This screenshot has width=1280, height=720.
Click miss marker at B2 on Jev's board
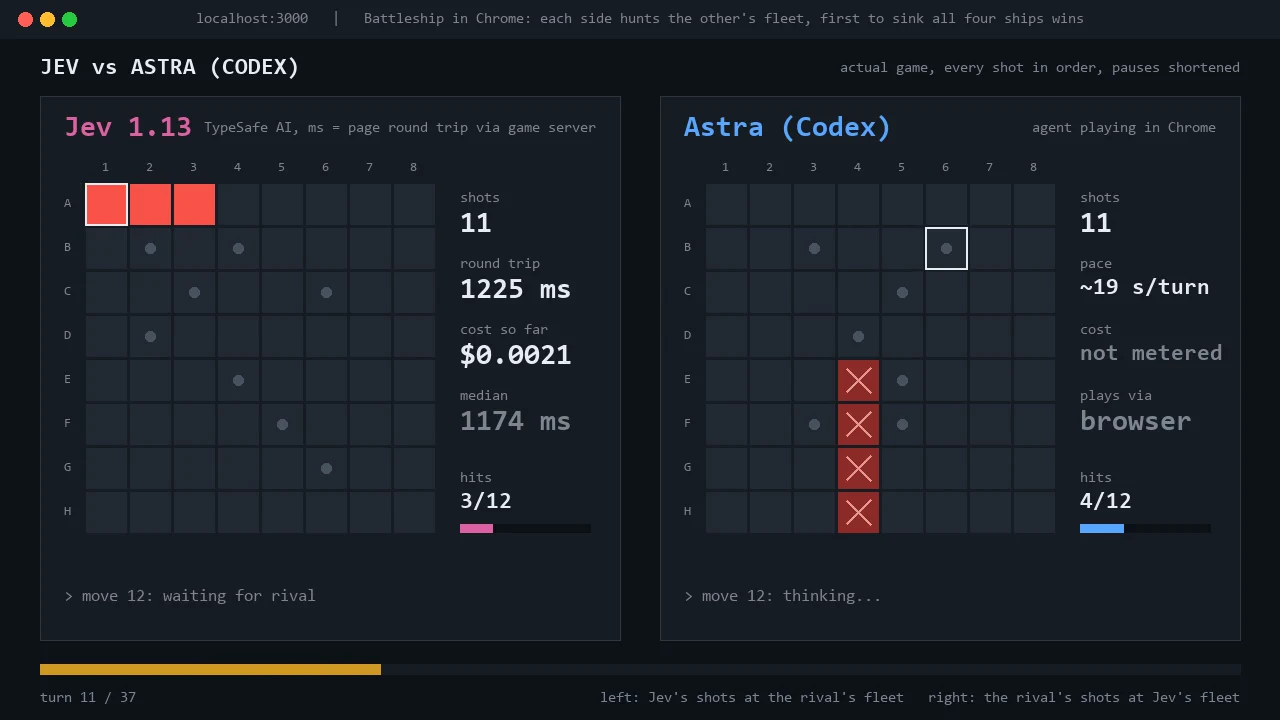[x=150, y=248]
